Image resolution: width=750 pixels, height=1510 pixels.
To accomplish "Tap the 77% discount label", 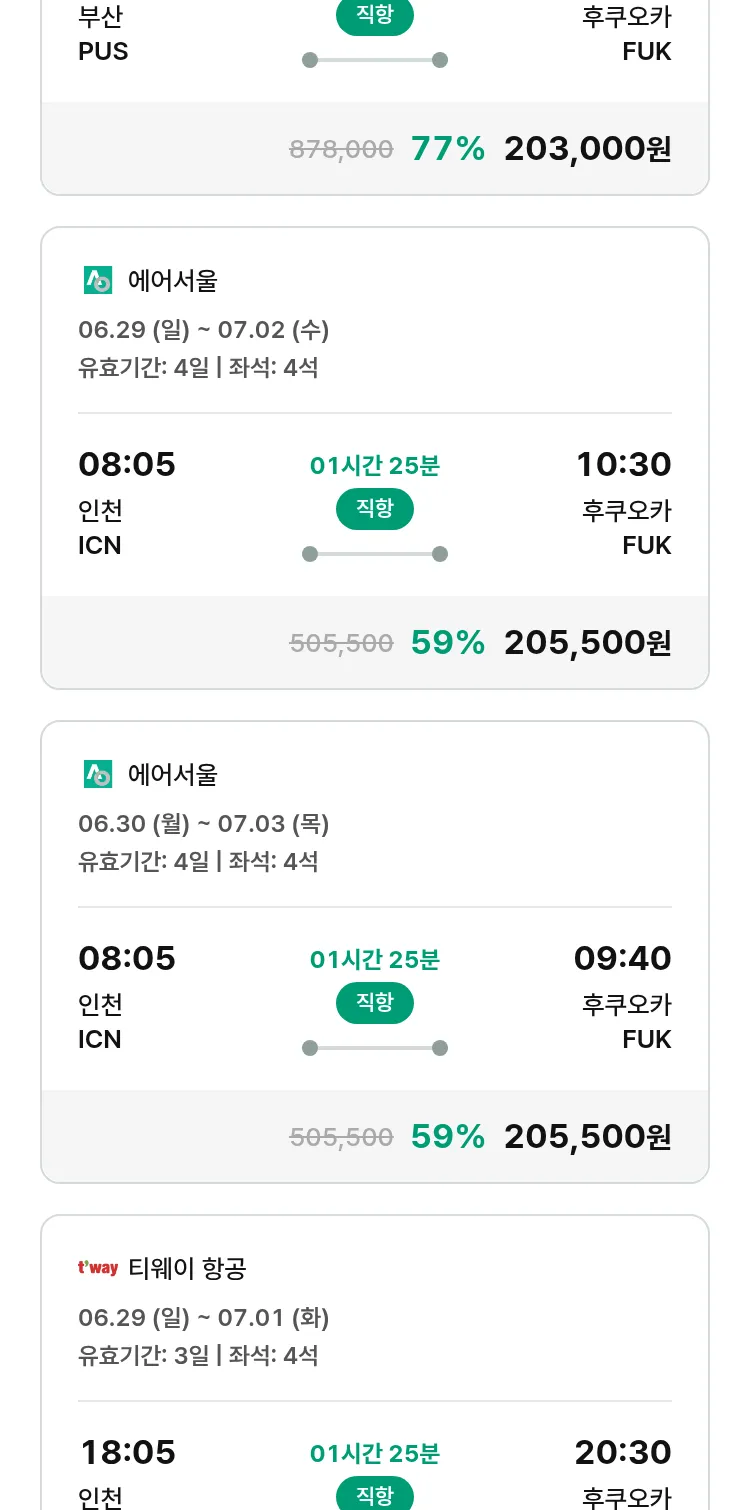I will pyautogui.click(x=448, y=149).
